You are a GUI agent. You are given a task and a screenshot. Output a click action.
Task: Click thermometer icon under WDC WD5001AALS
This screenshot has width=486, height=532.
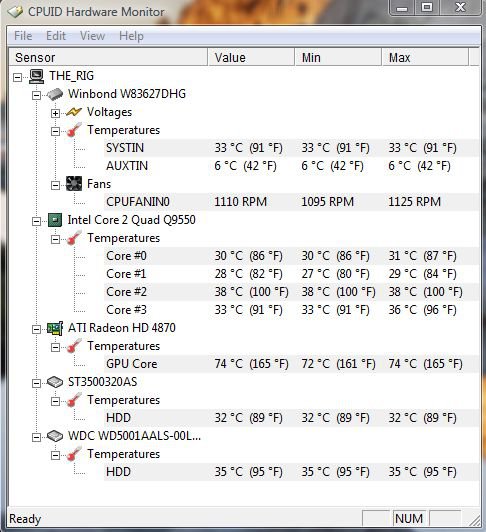pyautogui.click(x=74, y=454)
